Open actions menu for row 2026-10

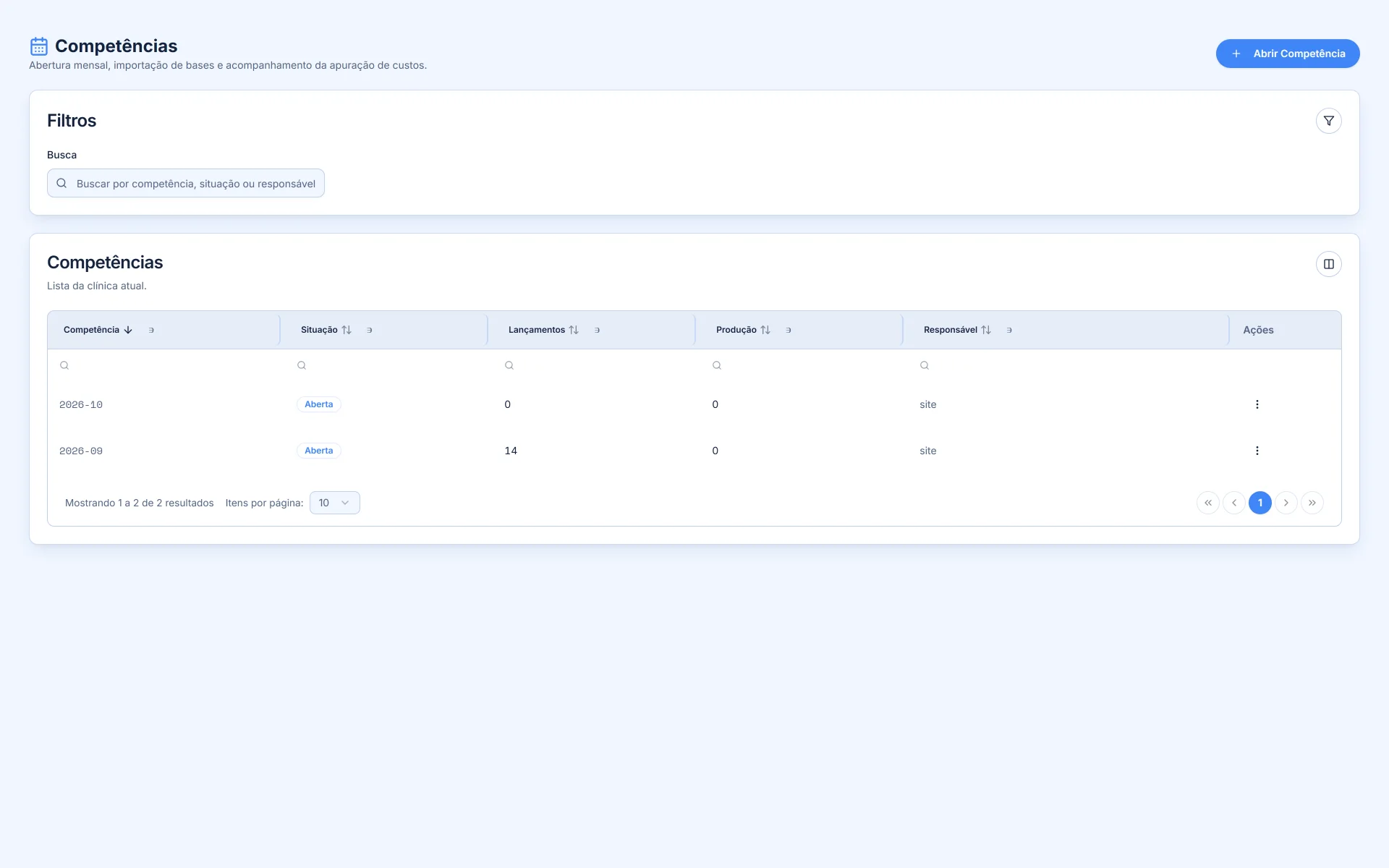(x=1257, y=404)
